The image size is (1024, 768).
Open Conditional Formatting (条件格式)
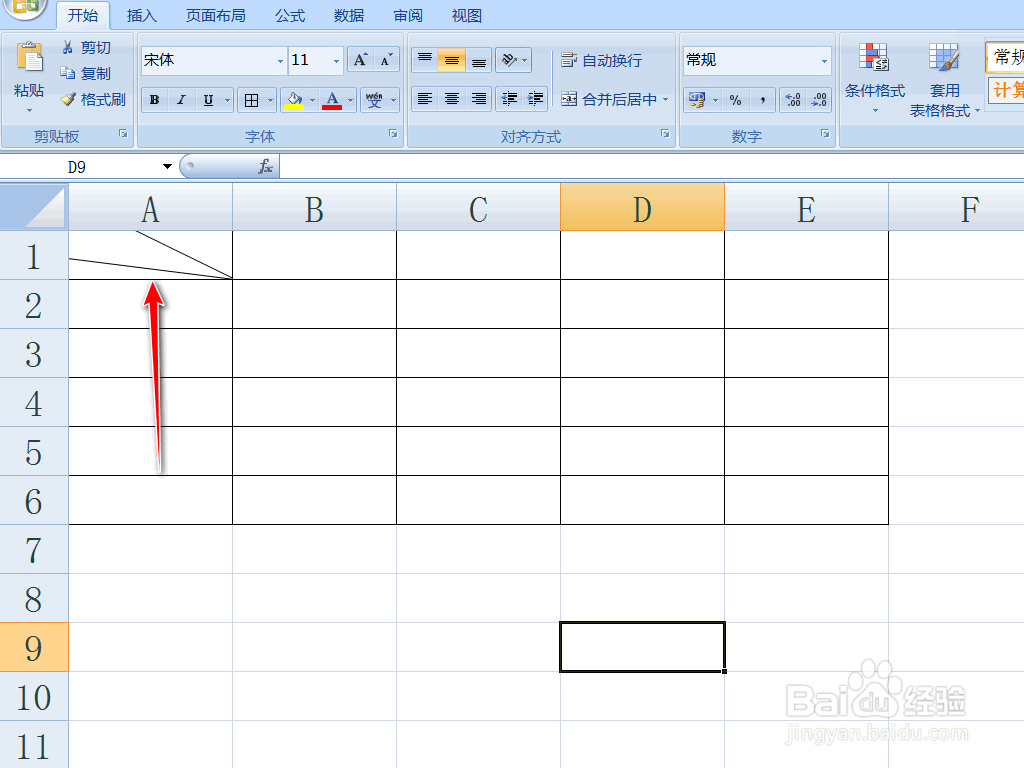click(874, 77)
